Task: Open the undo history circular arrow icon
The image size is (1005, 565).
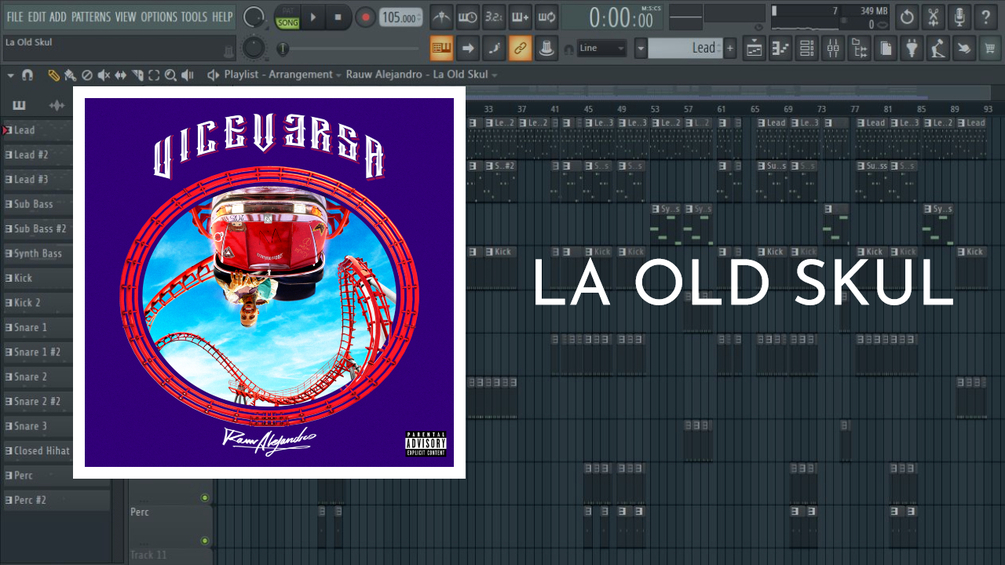Action: click(x=907, y=17)
